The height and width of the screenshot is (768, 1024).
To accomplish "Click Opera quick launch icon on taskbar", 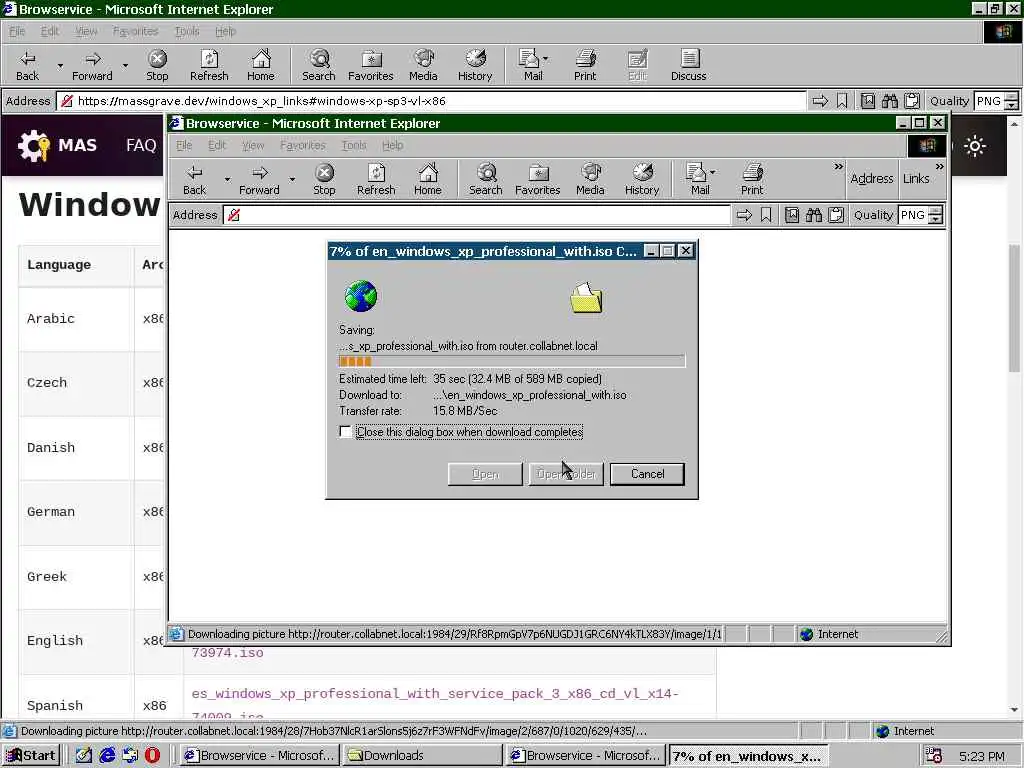I will [152, 756].
